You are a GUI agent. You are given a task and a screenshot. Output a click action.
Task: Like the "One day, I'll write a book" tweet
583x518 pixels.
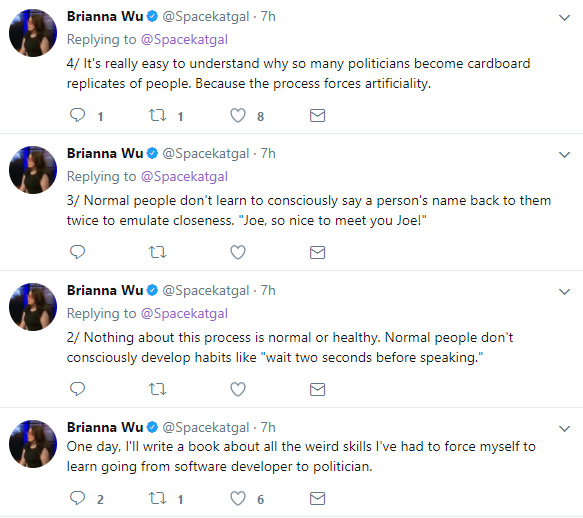point(238,498)
